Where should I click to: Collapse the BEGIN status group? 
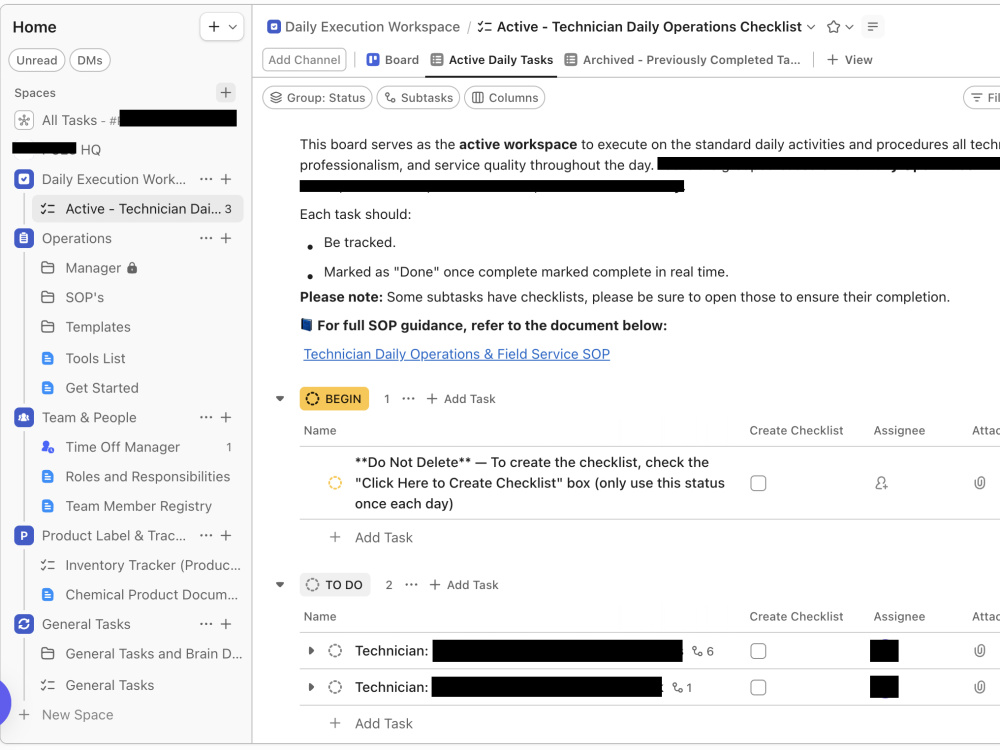click(279, 399)
